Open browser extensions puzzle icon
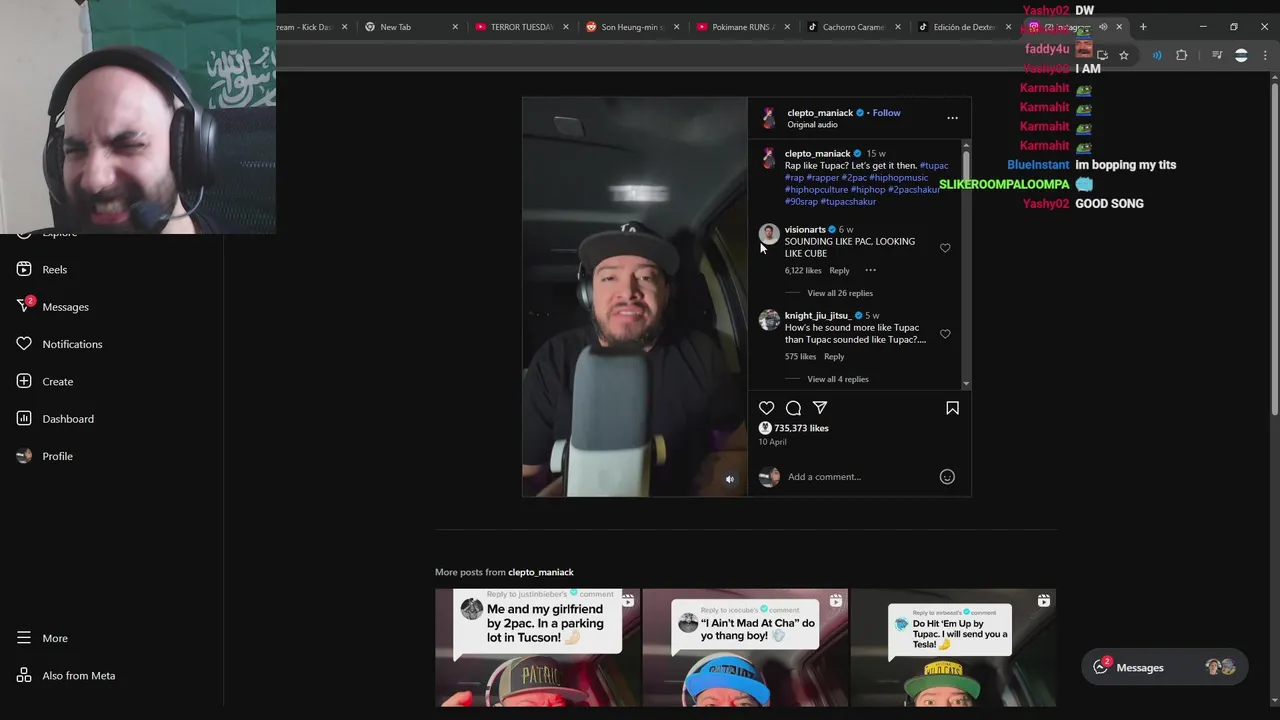This screenshot has height=720, width=1280. click(x=1182, y=55)
